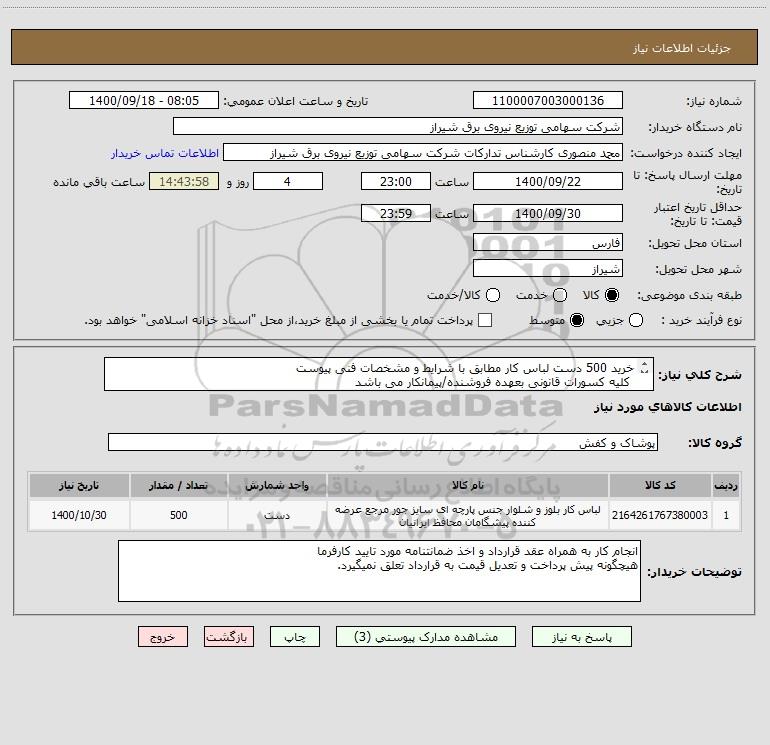This screenshot has height=745, width=770.
Task: Click the price validity date 1400/09/30 field
Action: pos(548,213)
